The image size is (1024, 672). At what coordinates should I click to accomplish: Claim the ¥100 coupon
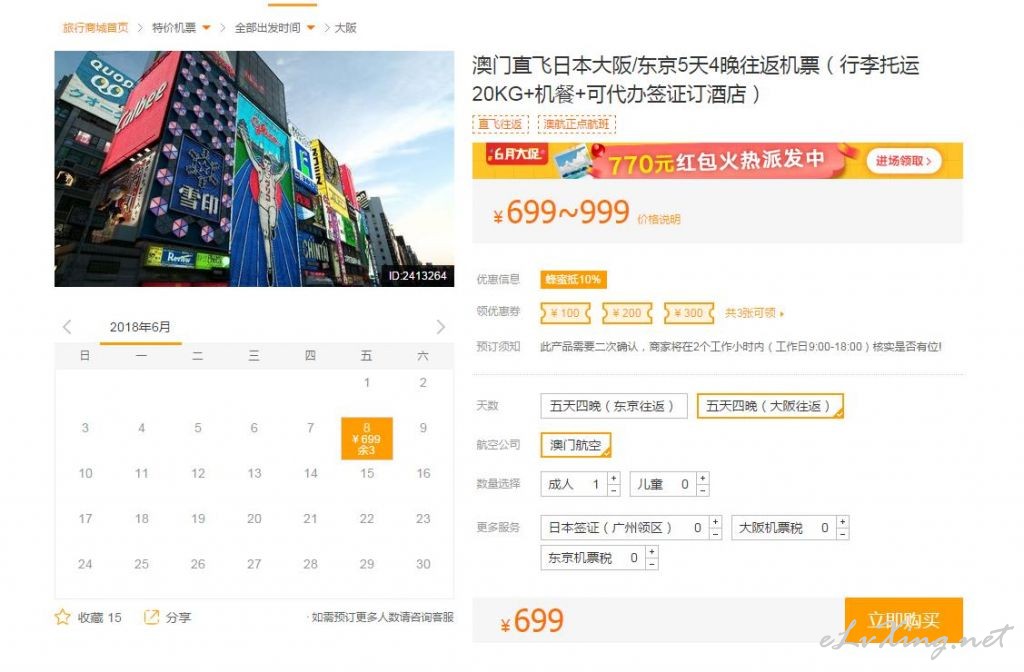tap(566, 313)
